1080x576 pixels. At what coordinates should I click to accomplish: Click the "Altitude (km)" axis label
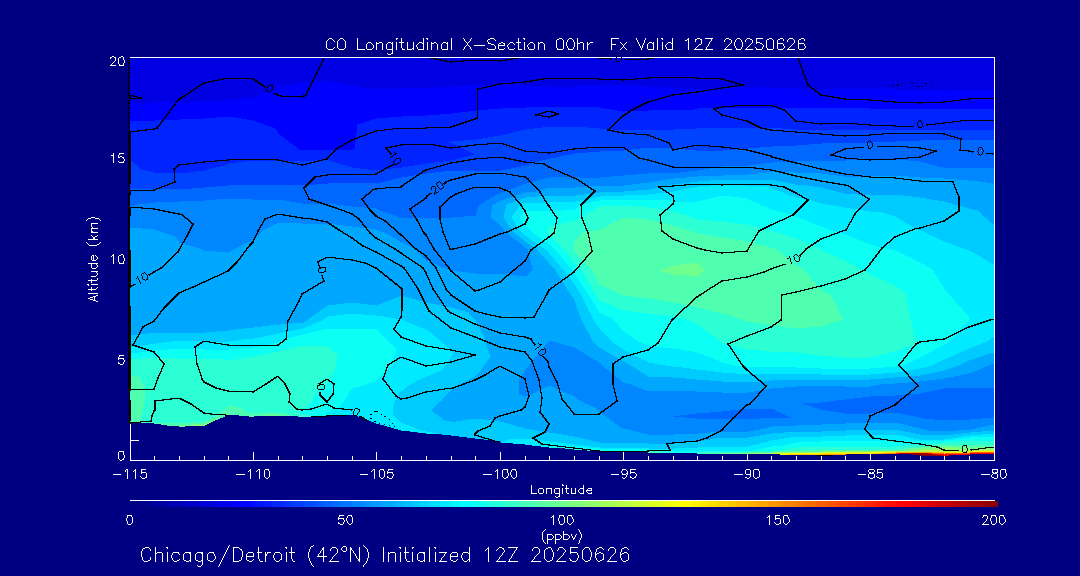coord(93,258)
